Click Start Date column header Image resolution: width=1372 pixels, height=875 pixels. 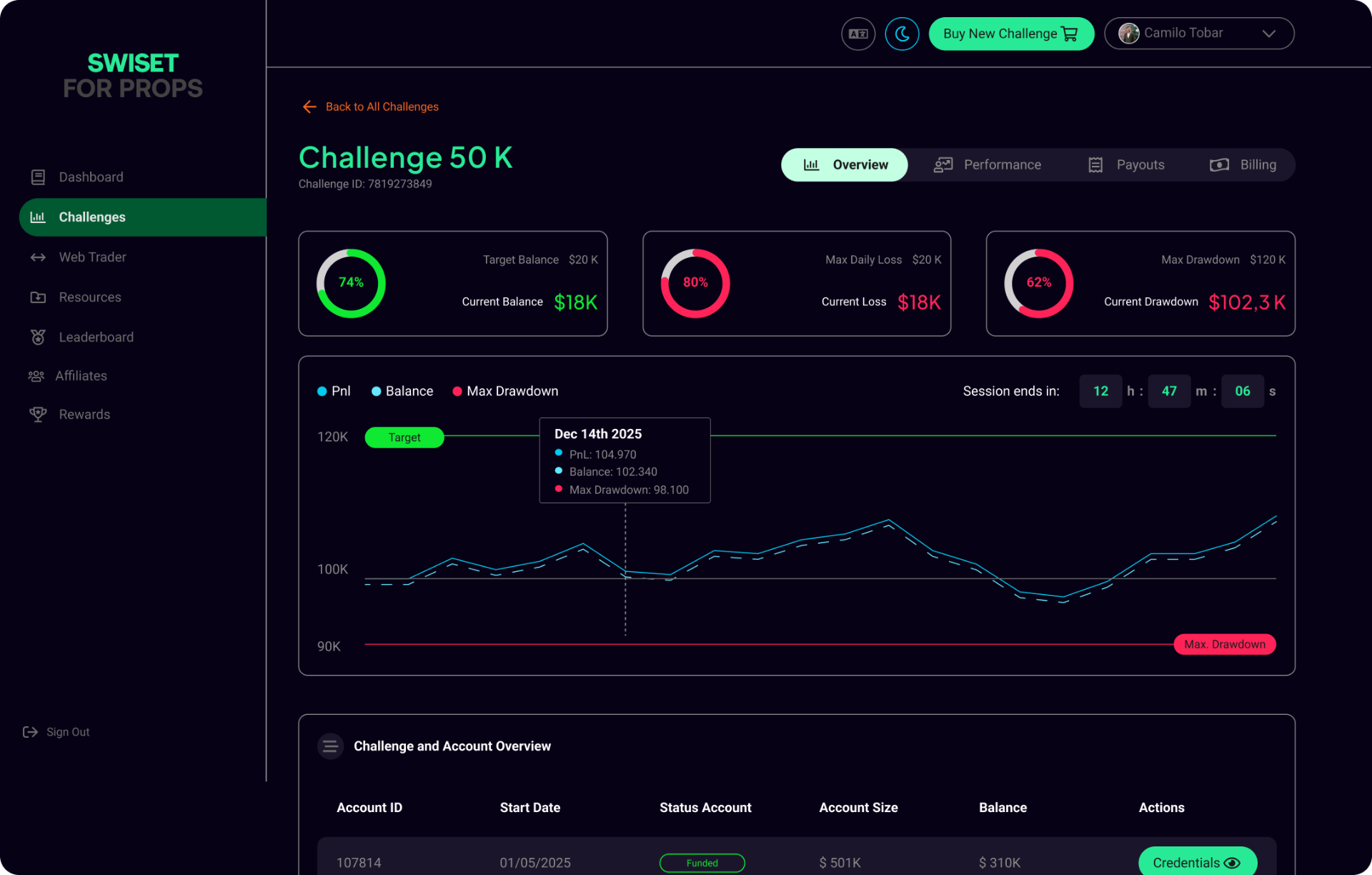click(x=530, y=808)
